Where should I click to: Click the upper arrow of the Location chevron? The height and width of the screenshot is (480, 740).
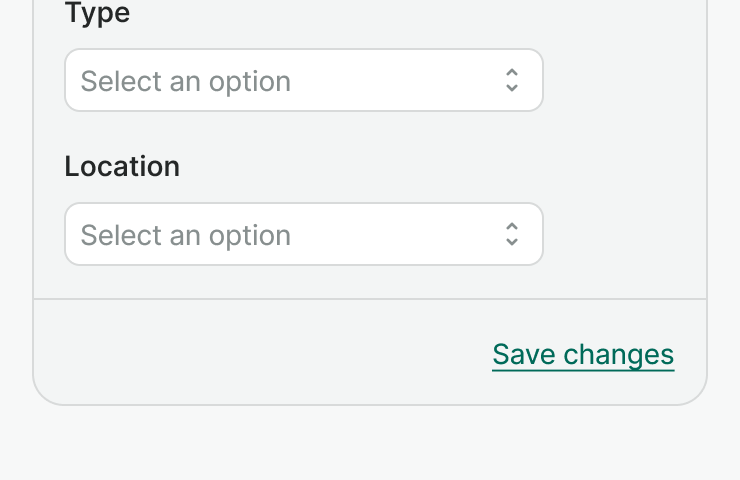coord(512,227)
